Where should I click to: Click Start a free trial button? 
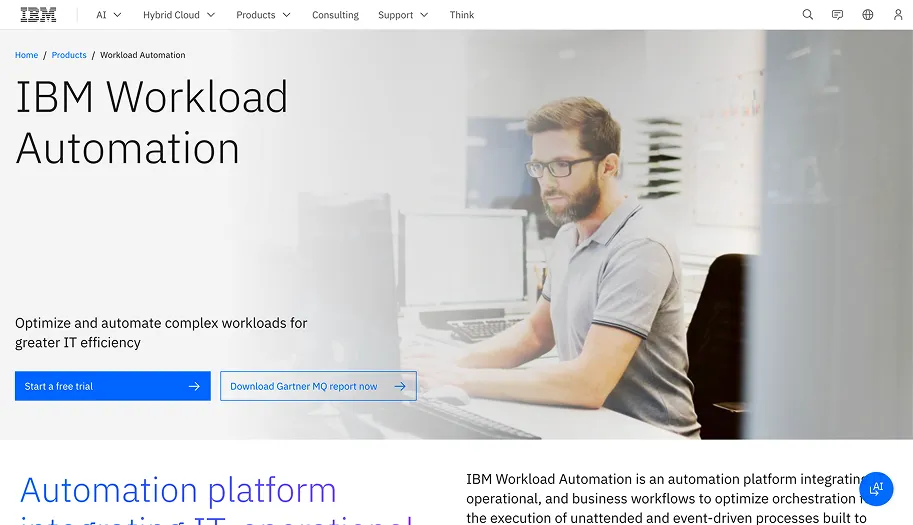(x=113, y=386)
